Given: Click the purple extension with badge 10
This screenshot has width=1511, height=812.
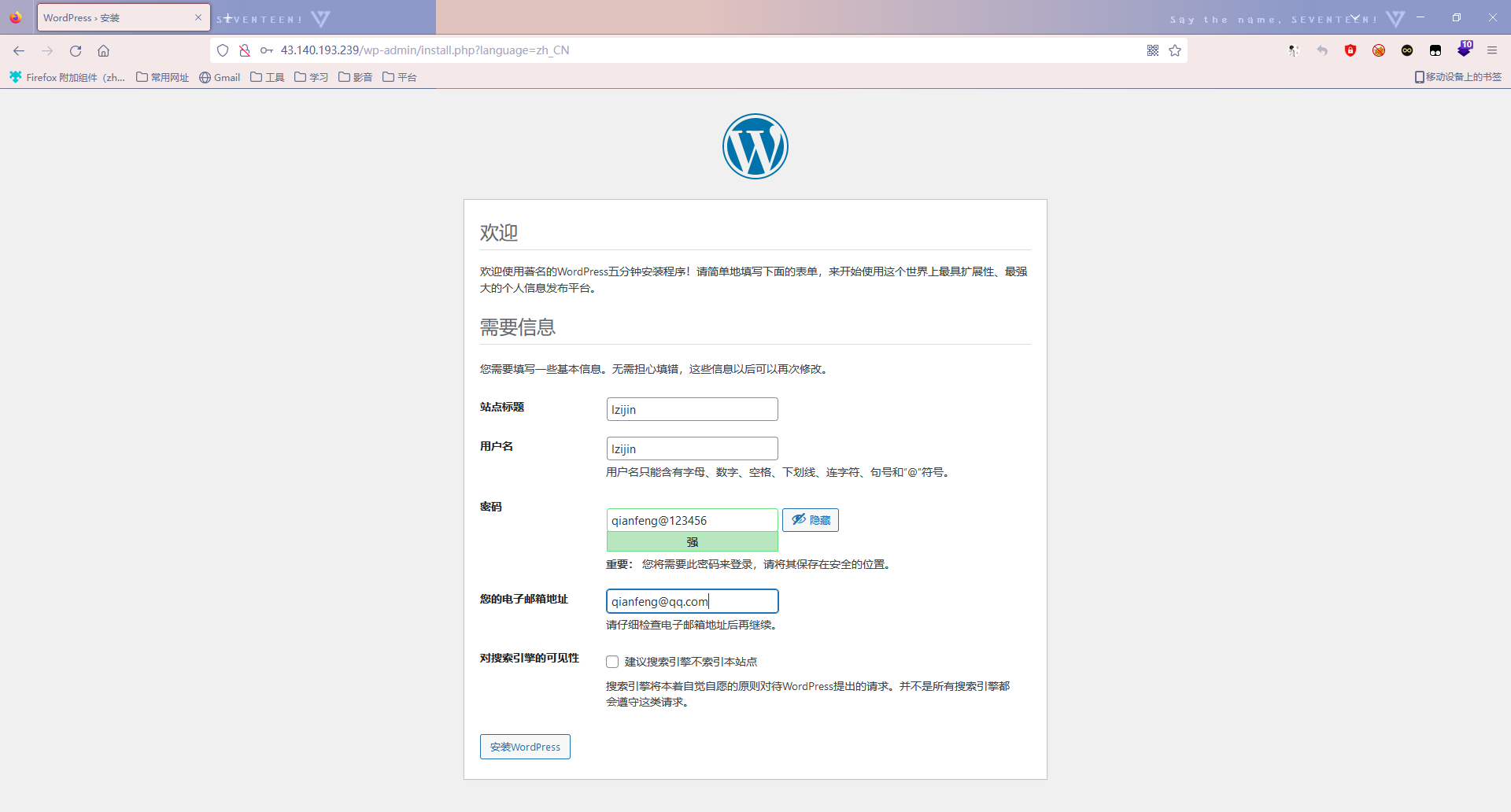Looking at the screenshot, I should (x=1465, y=49).
